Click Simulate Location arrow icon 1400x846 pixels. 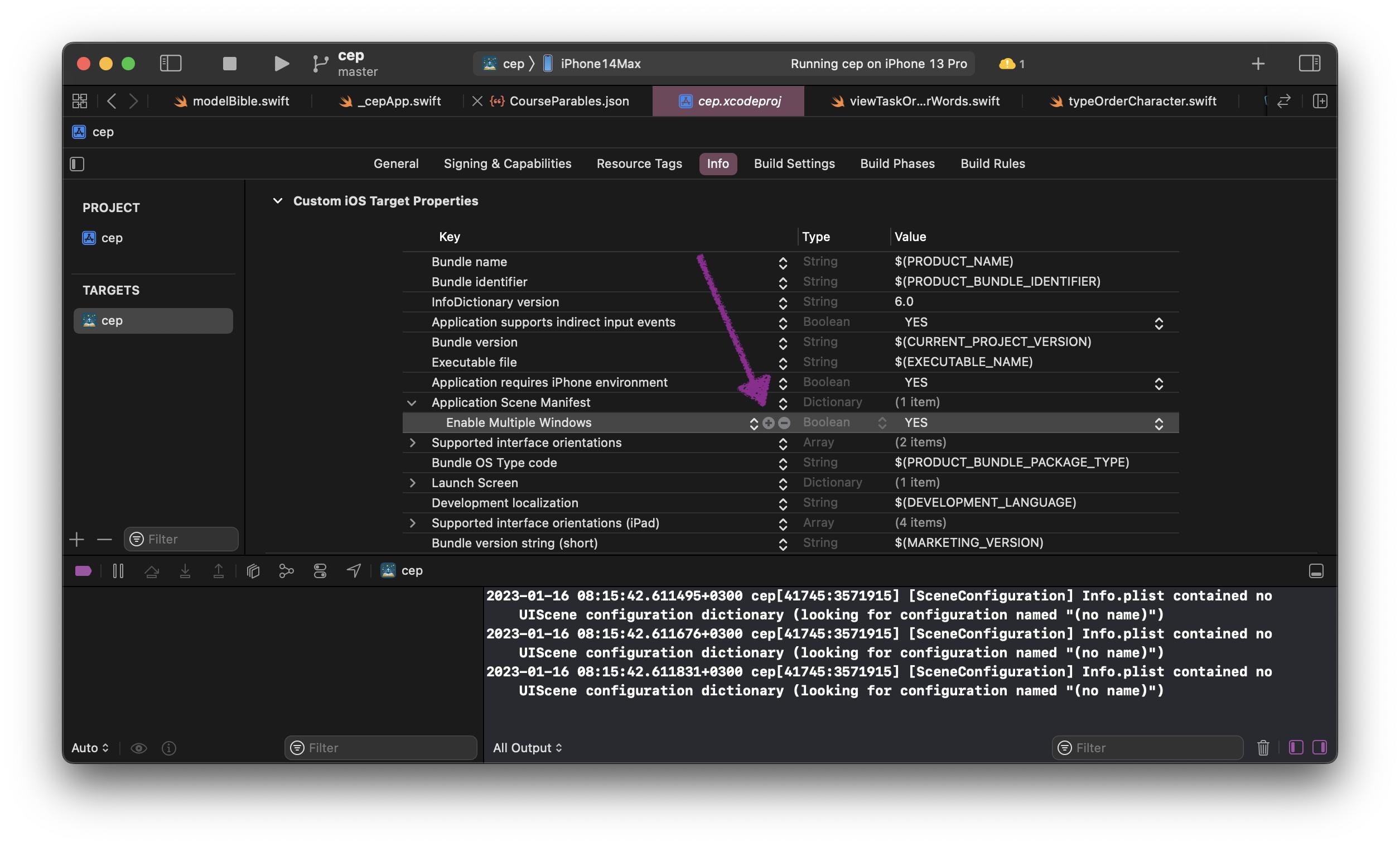point(354,570)
